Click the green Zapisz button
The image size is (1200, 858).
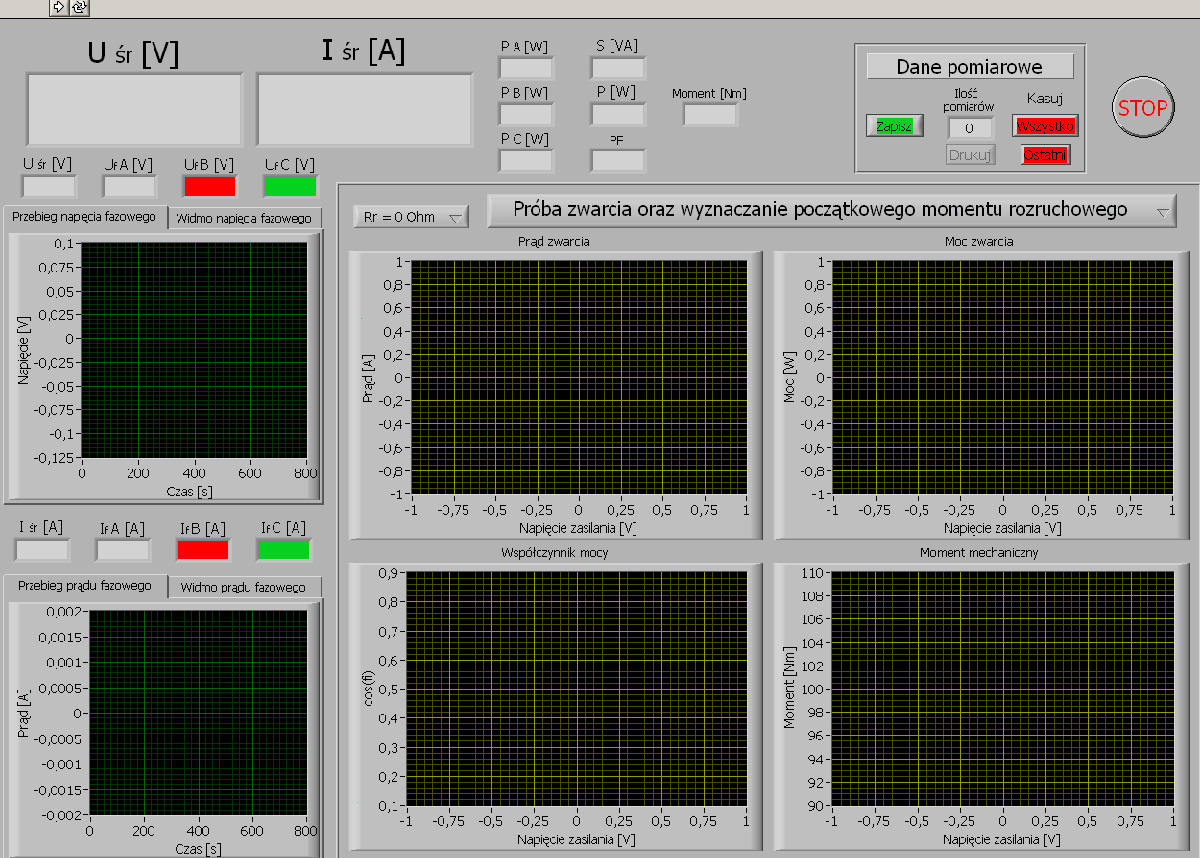895,126
